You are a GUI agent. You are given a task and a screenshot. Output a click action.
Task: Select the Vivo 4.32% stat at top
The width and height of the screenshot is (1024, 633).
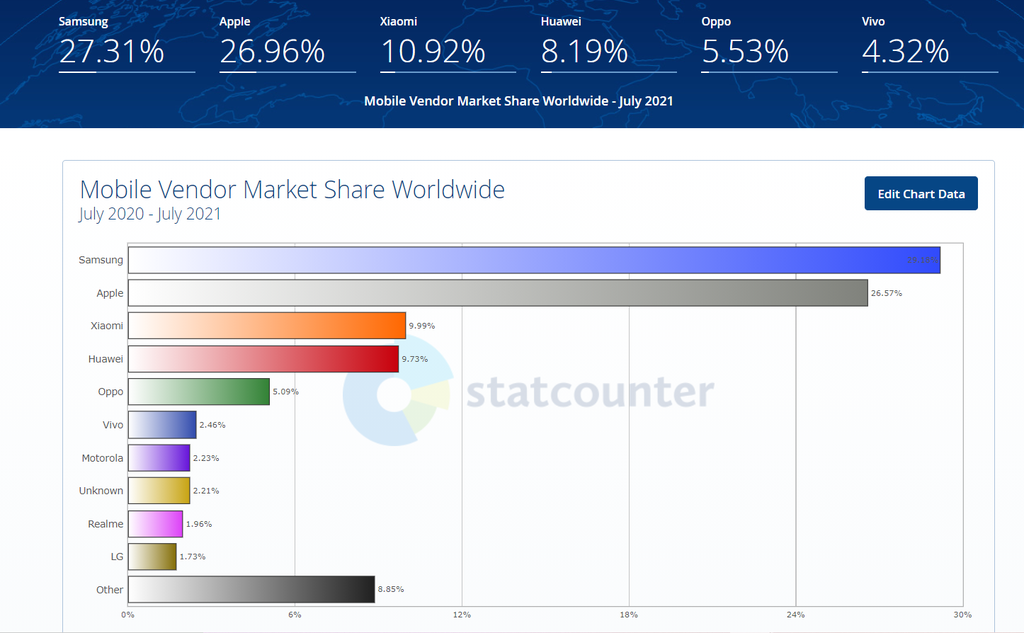click(x=929, y=43)
